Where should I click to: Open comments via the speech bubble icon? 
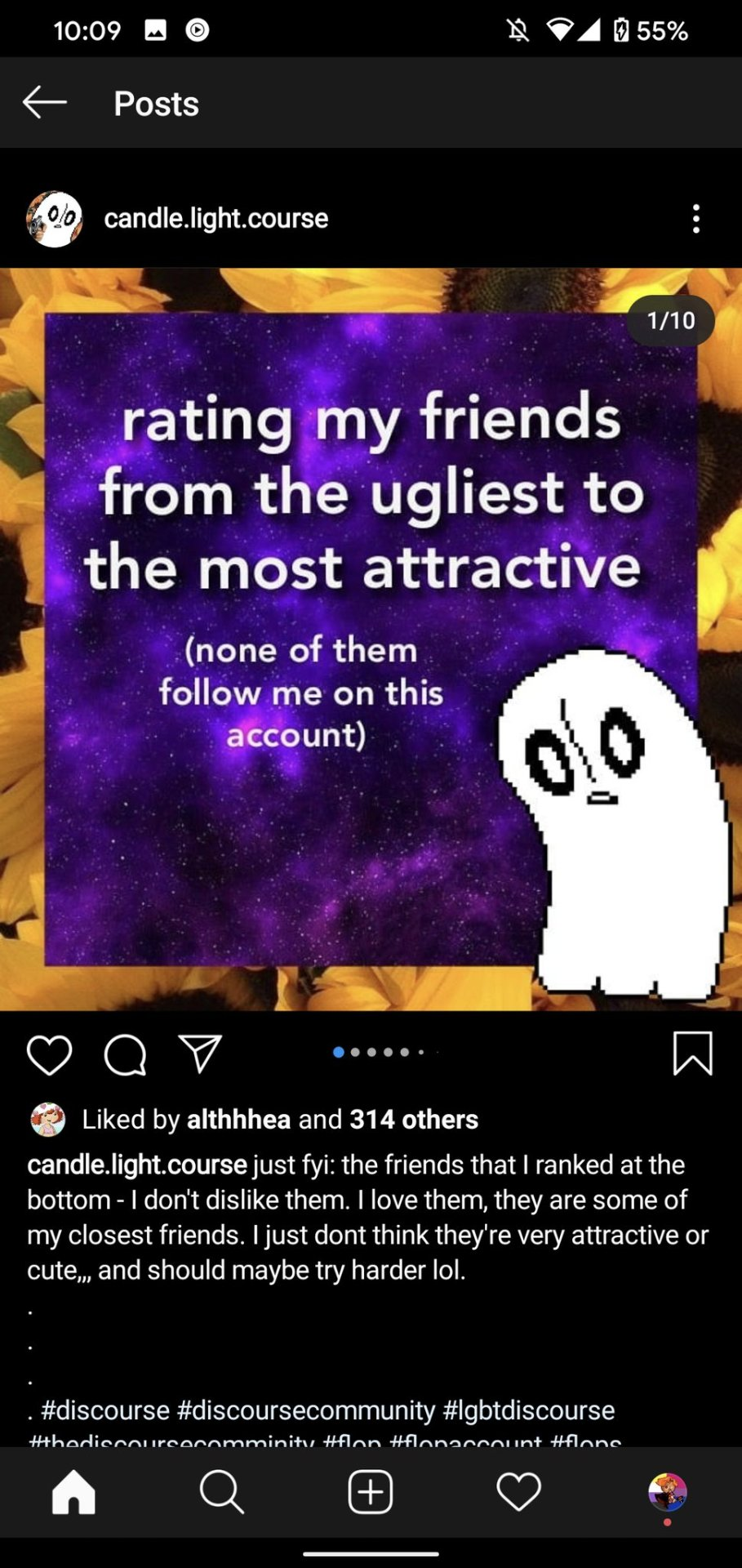pyautogui.click(x=125, y=1054)
